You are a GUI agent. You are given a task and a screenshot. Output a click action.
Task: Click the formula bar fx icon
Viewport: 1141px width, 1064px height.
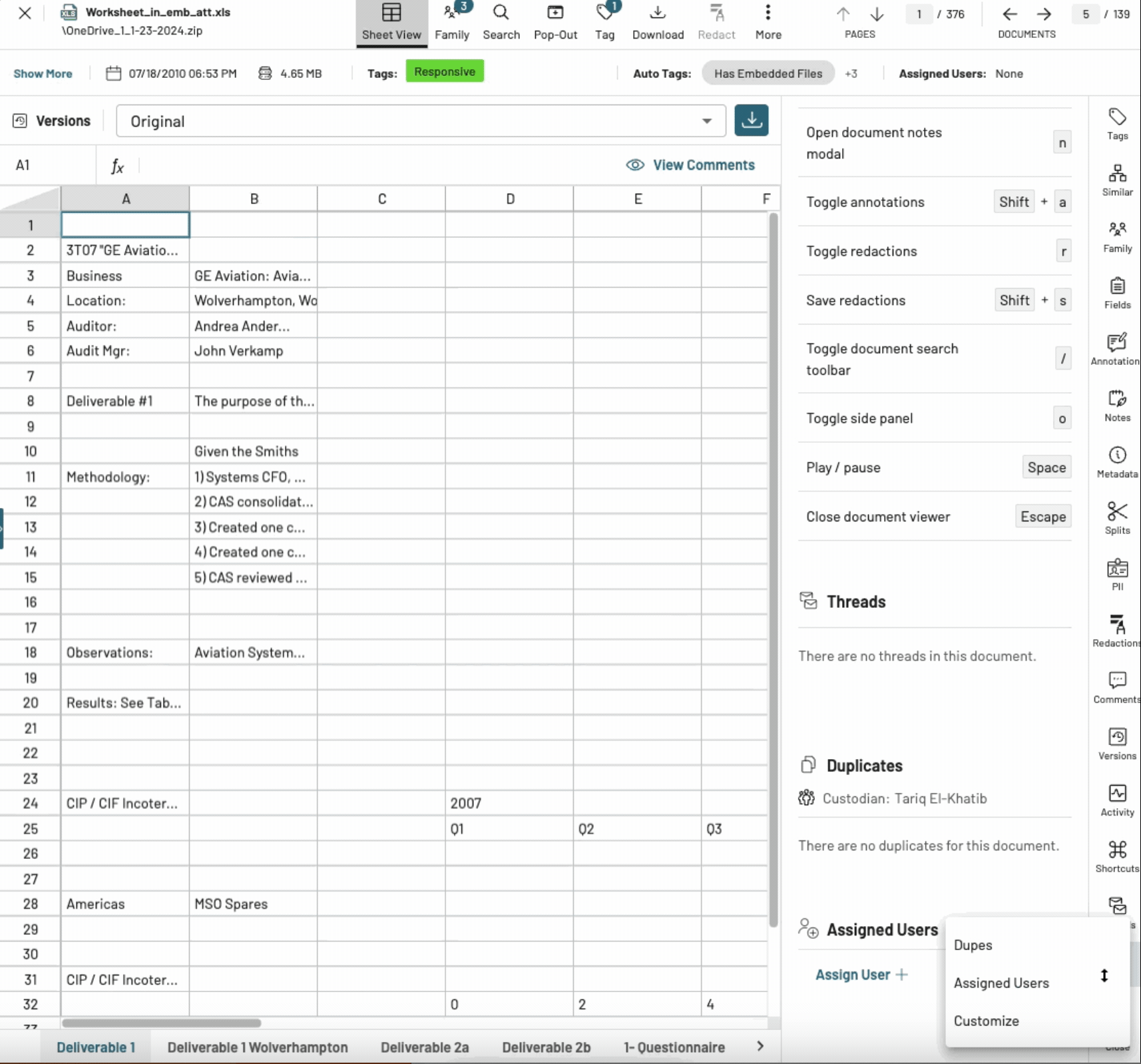click(x=117, y=166)
